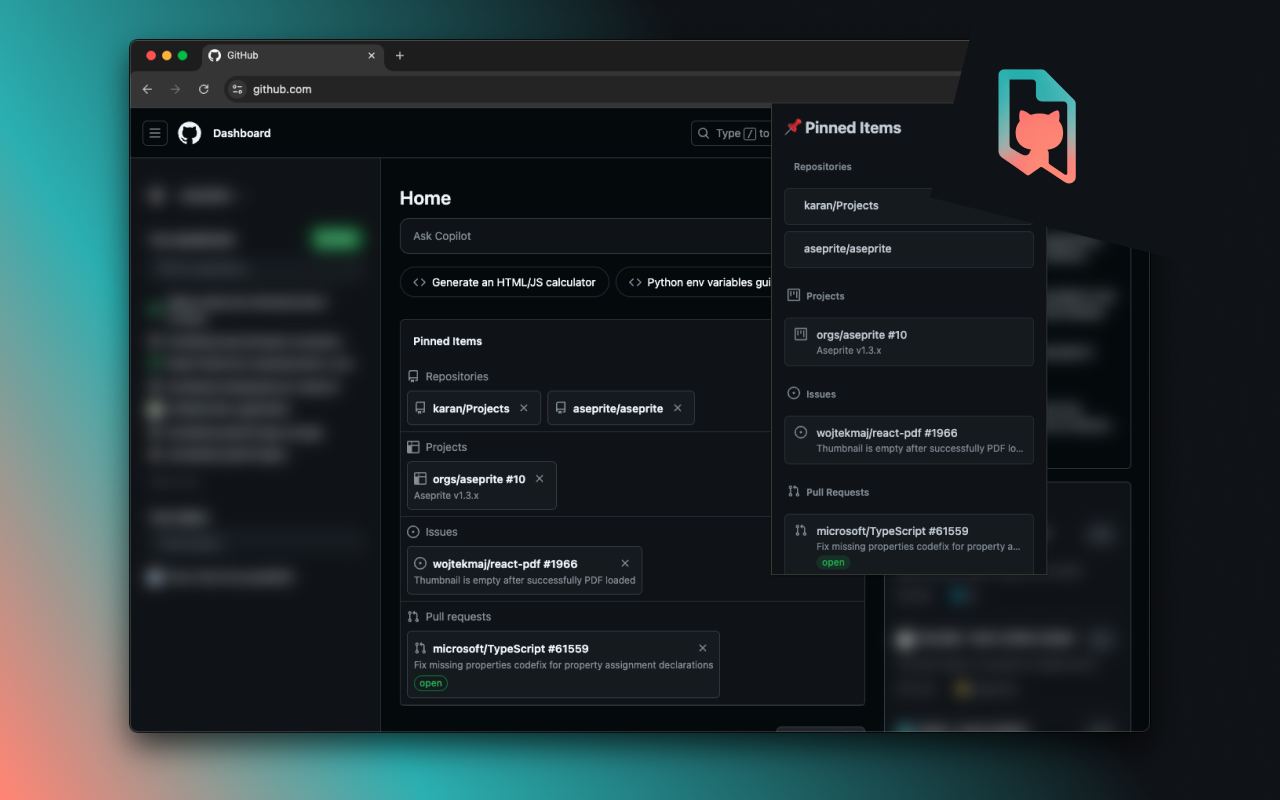Click Issues section icon in popup panel

pos(794,393)
